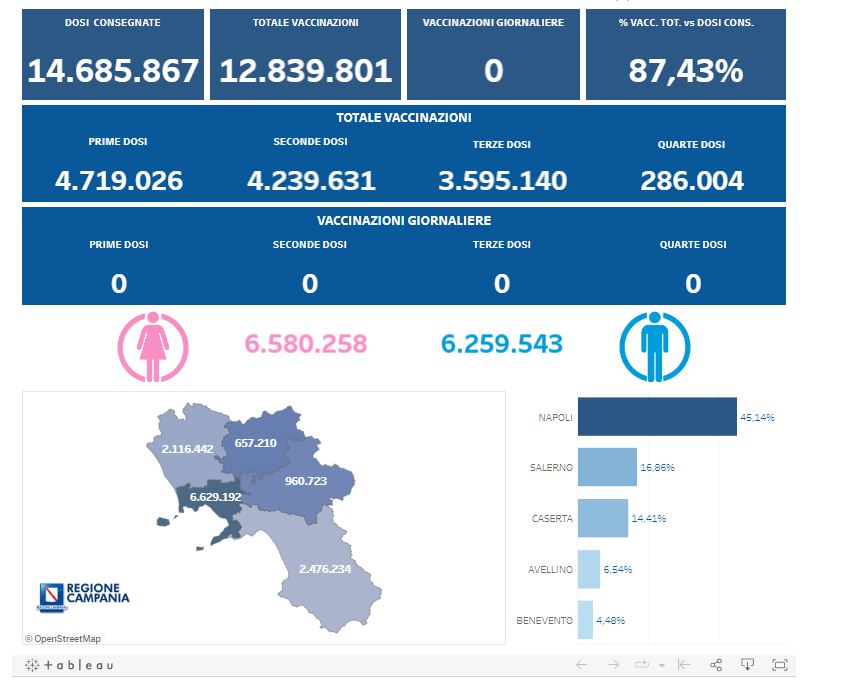Click the Undo arrow in Tableau toolbar

[582, 665]
